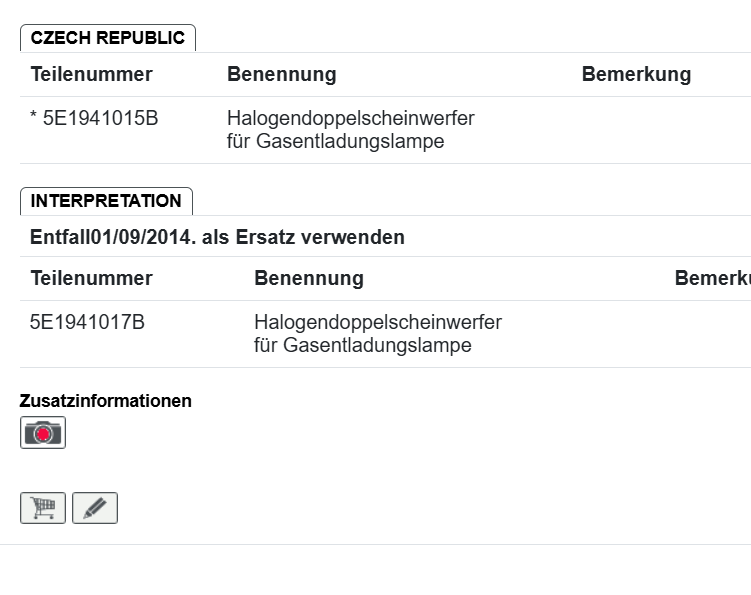Click replacement part number 5E1941017B
751x595 pixels.
[87, 322]
